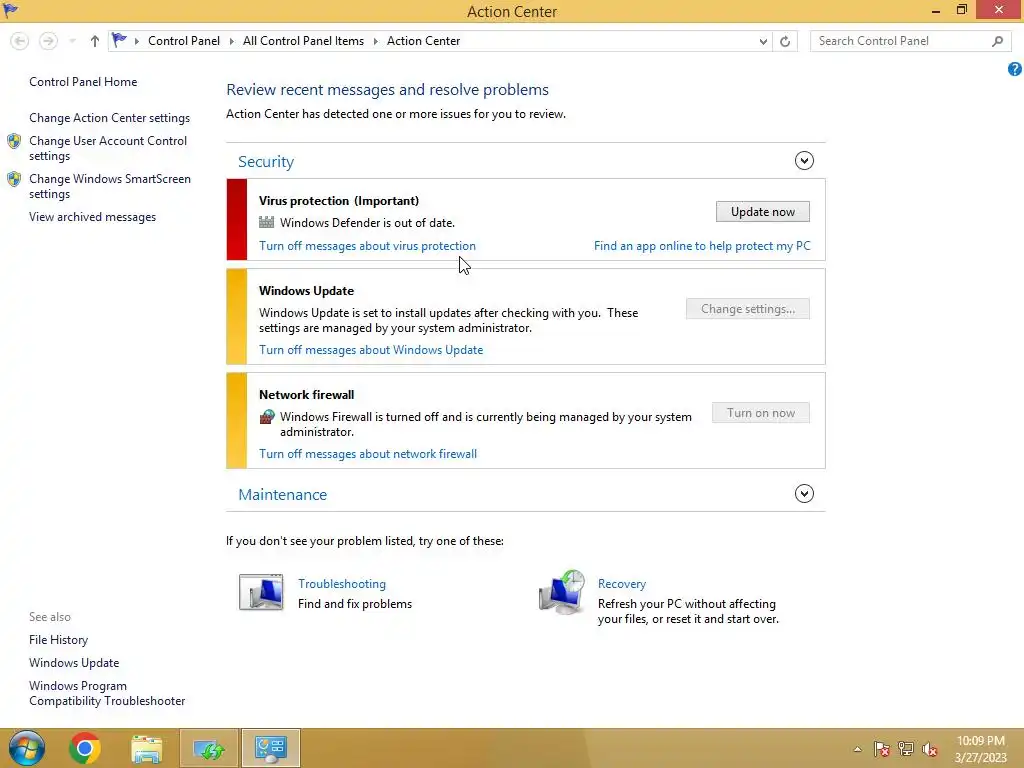The height and width of the screenshot is (768, 1024).
Task: Open Windows Program Compatibility Troubleshooter
Action: click(x=107, y=693)
